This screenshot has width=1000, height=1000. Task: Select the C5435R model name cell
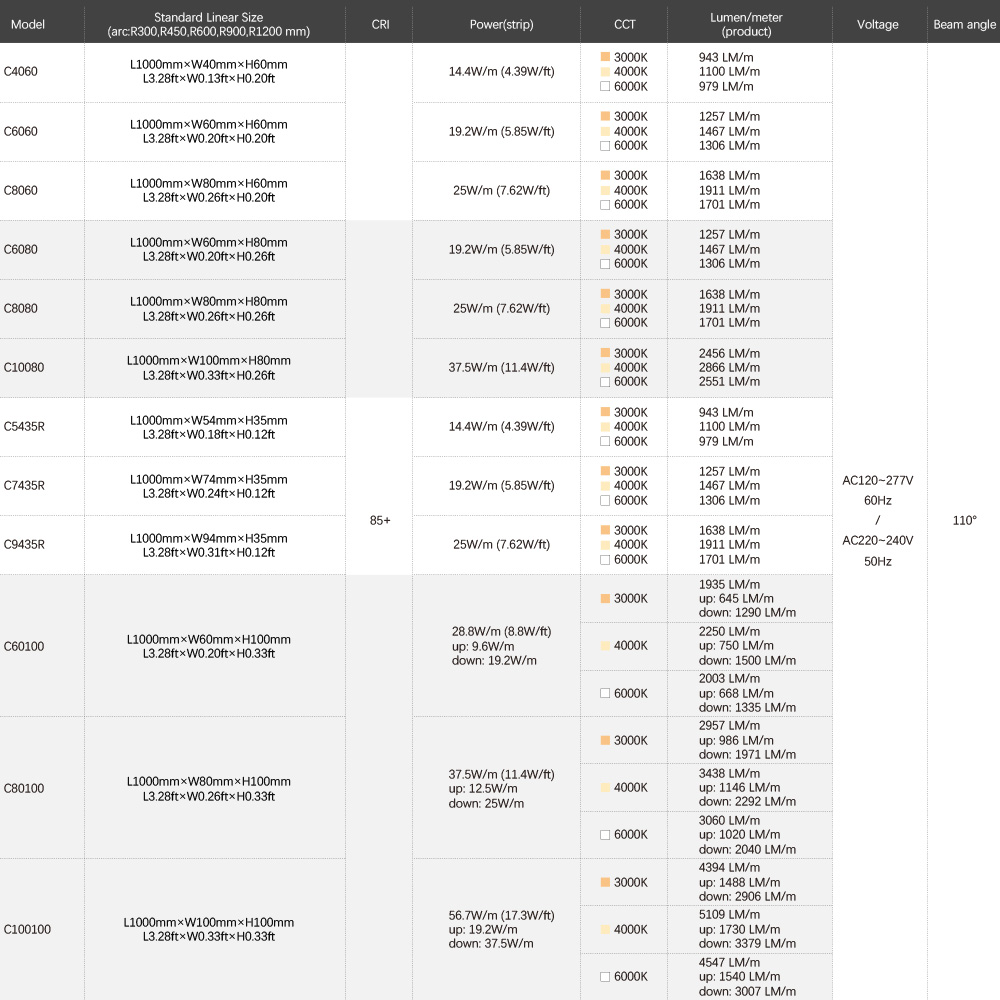click(x=24, y=427)
